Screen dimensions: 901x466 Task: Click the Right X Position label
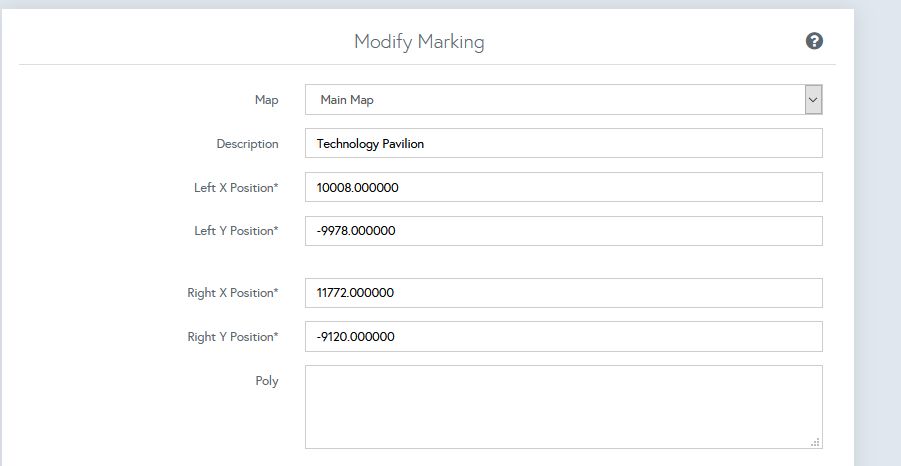click(x=232, y=293)
